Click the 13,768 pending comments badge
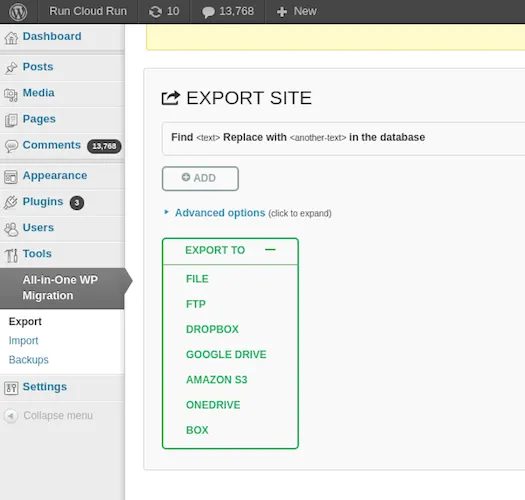525x500 pixels. pyautogui.click(x=104, y=146)
